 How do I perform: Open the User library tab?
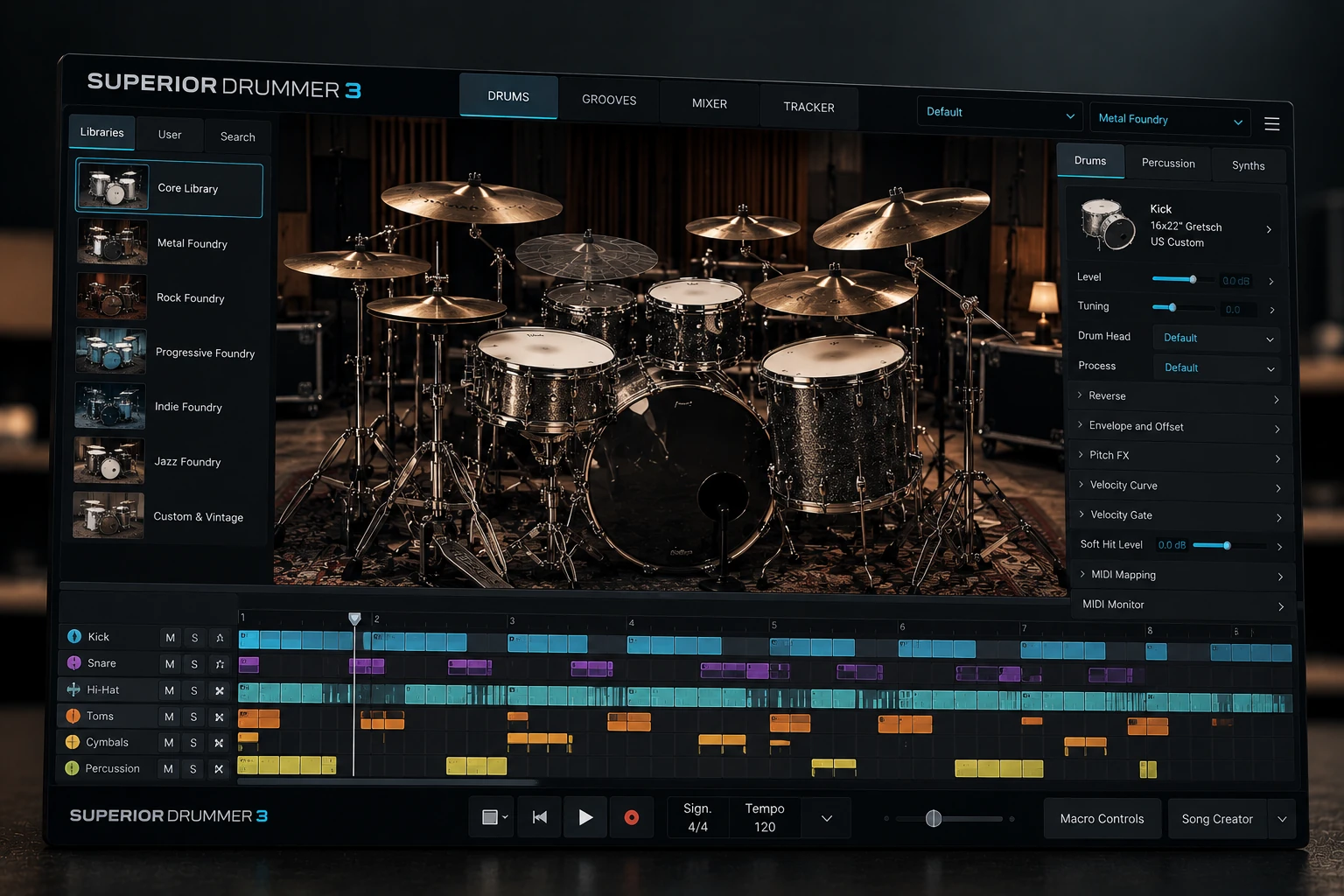click(x=170, y=135)
